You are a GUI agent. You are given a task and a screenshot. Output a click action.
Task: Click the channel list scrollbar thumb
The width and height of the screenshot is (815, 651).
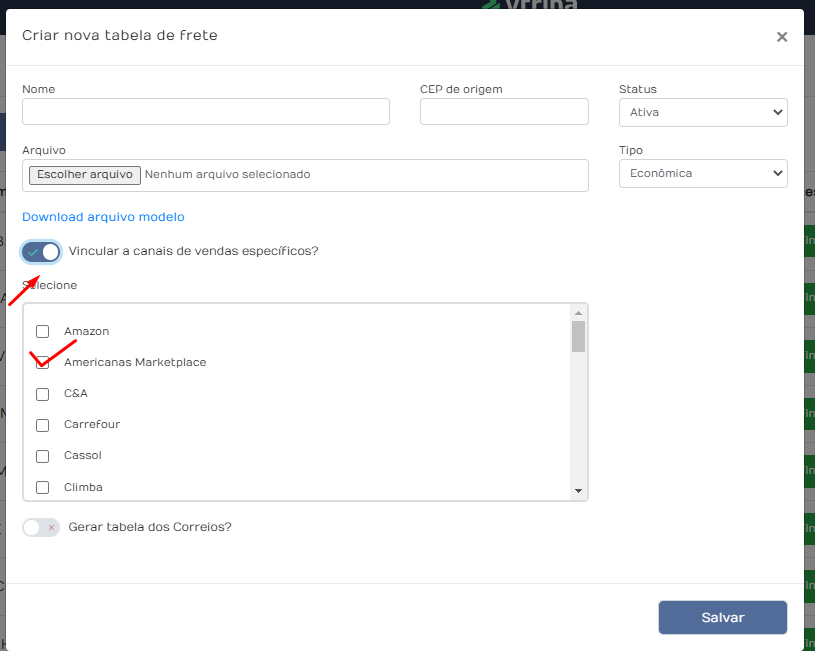[x=579, y=336]
